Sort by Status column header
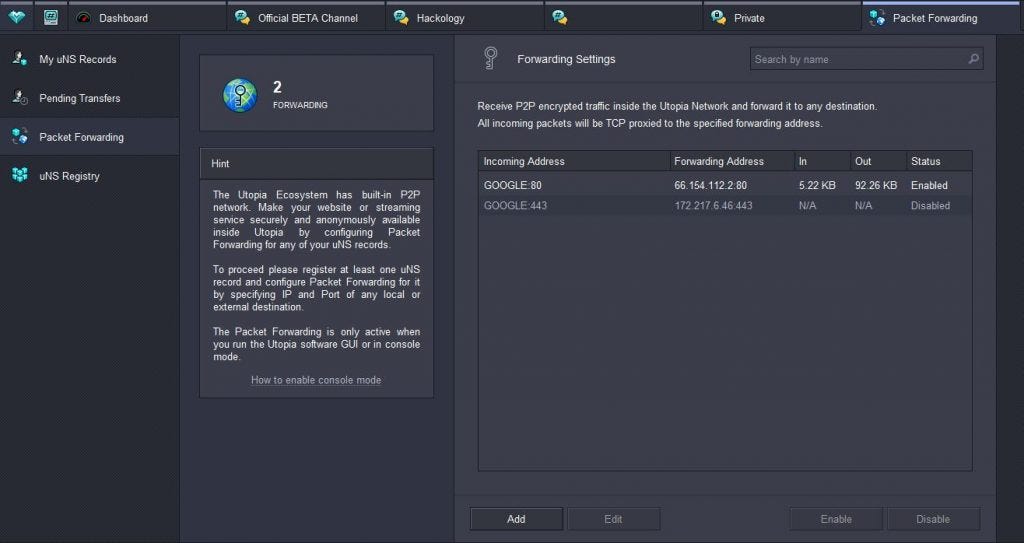Image resolution: width=1024 pixels, height=543 pixels. (939, 161)
